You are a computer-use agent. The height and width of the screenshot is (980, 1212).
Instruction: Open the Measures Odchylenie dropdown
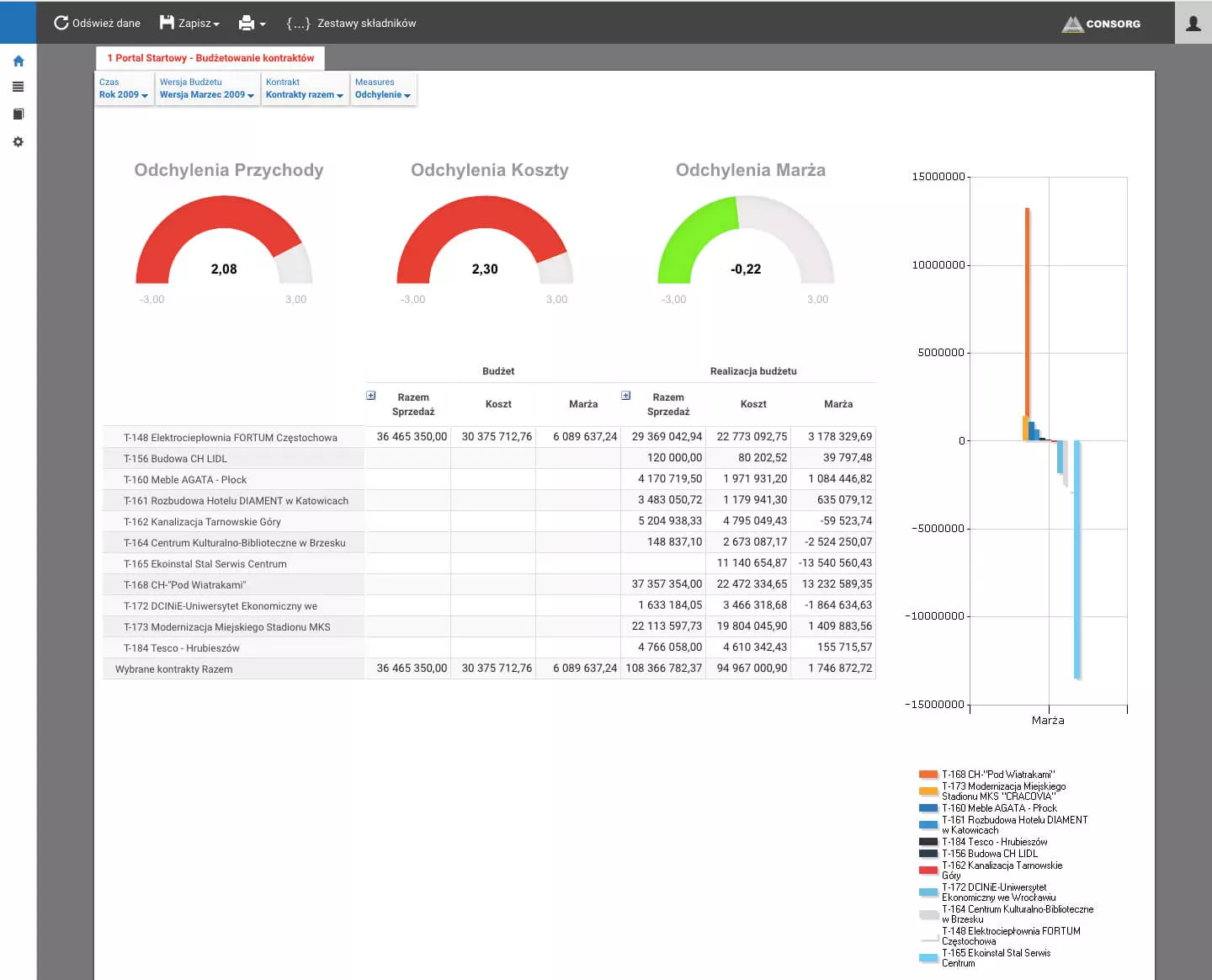tap(383, 88)
